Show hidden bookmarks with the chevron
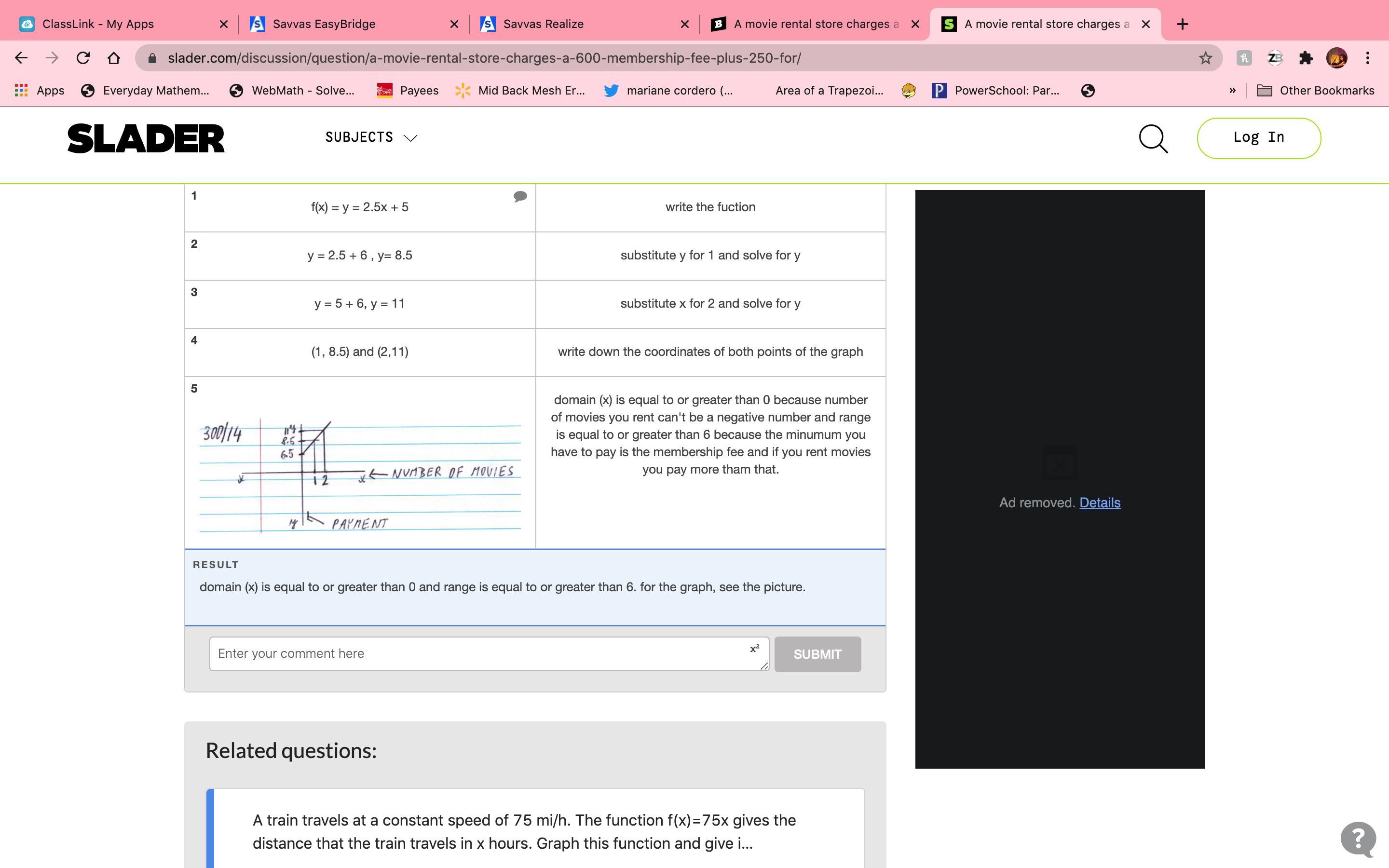Viewport: 1389px width, 868px height. [x=1232, y=91]
